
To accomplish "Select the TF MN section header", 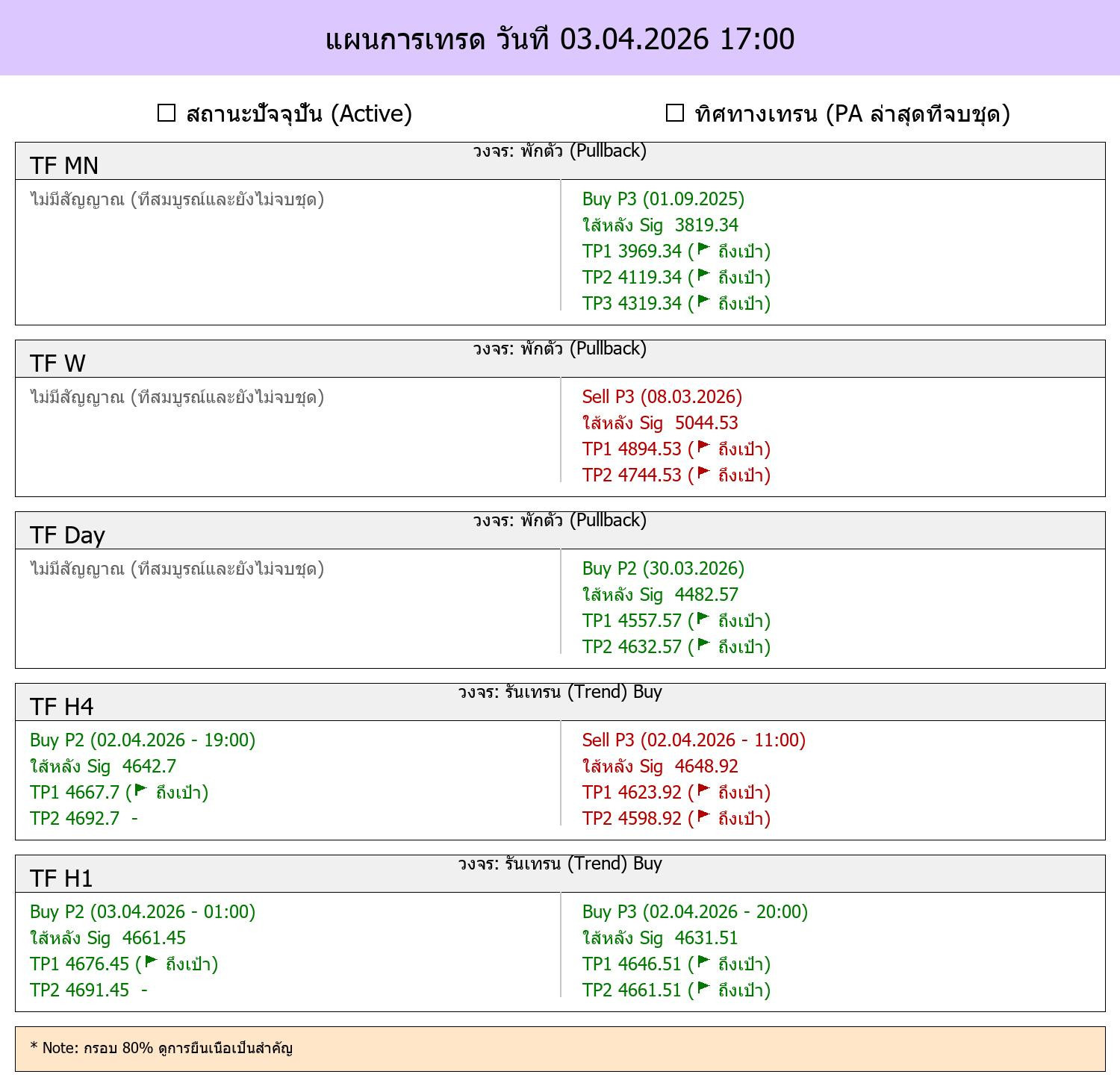I will click(x=560, y=160).
